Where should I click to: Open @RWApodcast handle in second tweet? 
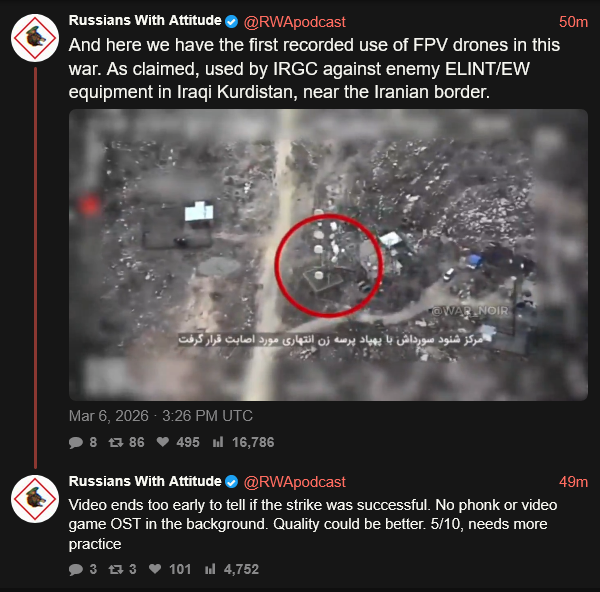click(295, 482)
